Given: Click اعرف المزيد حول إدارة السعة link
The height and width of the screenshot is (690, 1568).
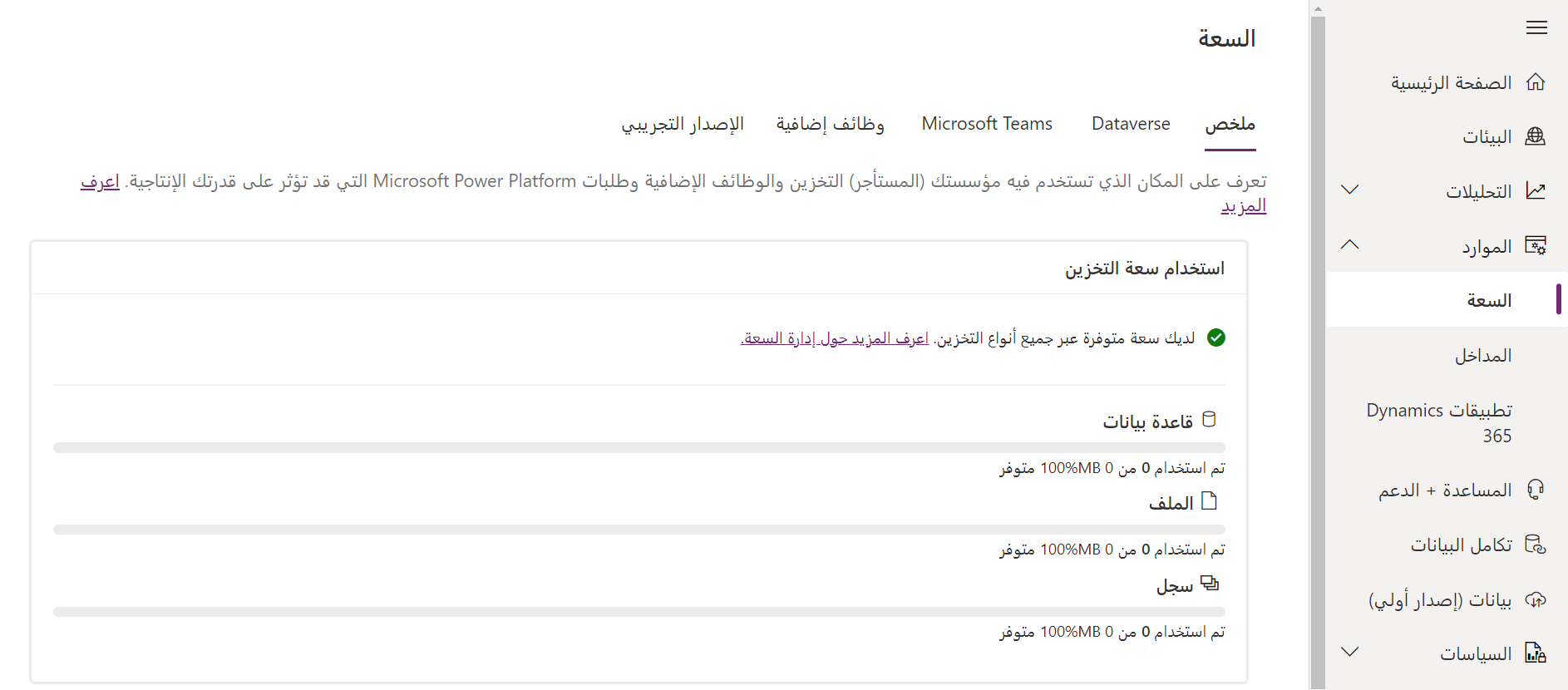Looking at the screenshot, I should [835, 338].
